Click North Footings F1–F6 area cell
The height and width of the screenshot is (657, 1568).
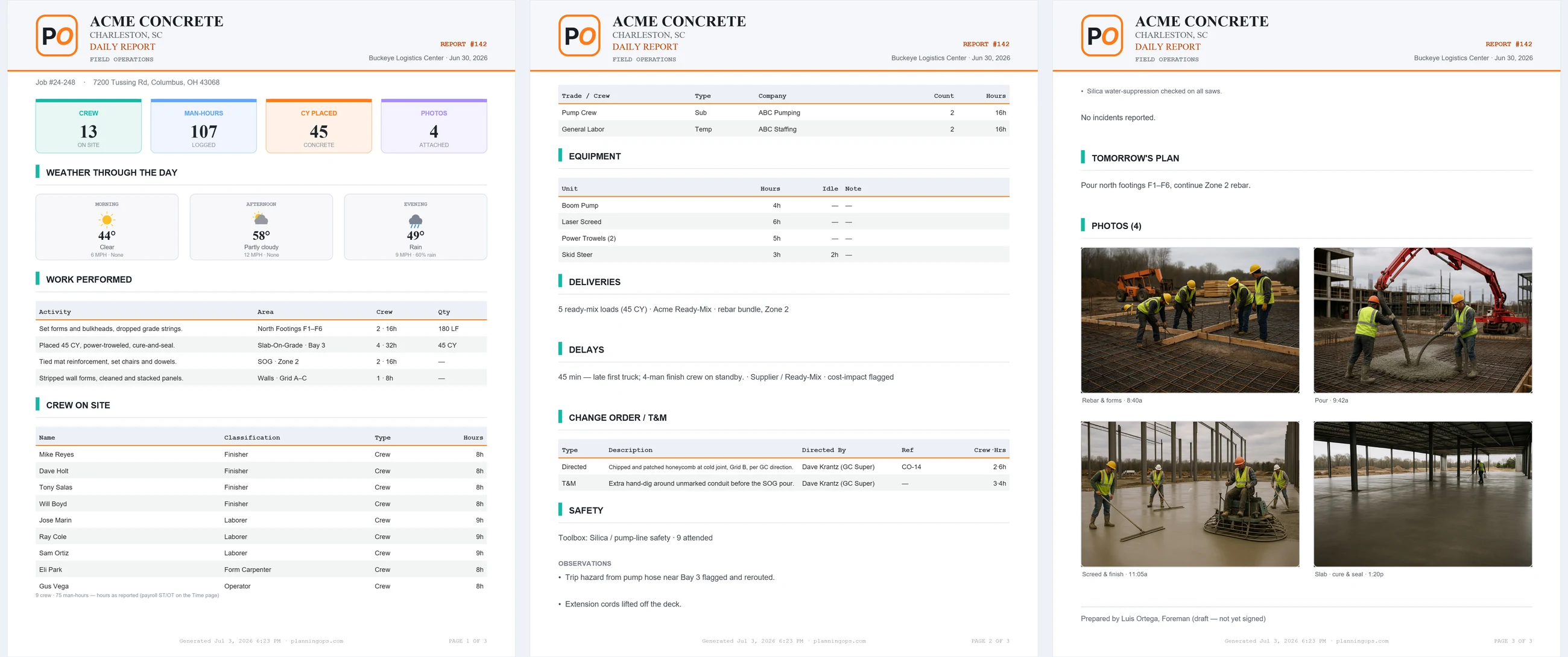click(289, 328)
